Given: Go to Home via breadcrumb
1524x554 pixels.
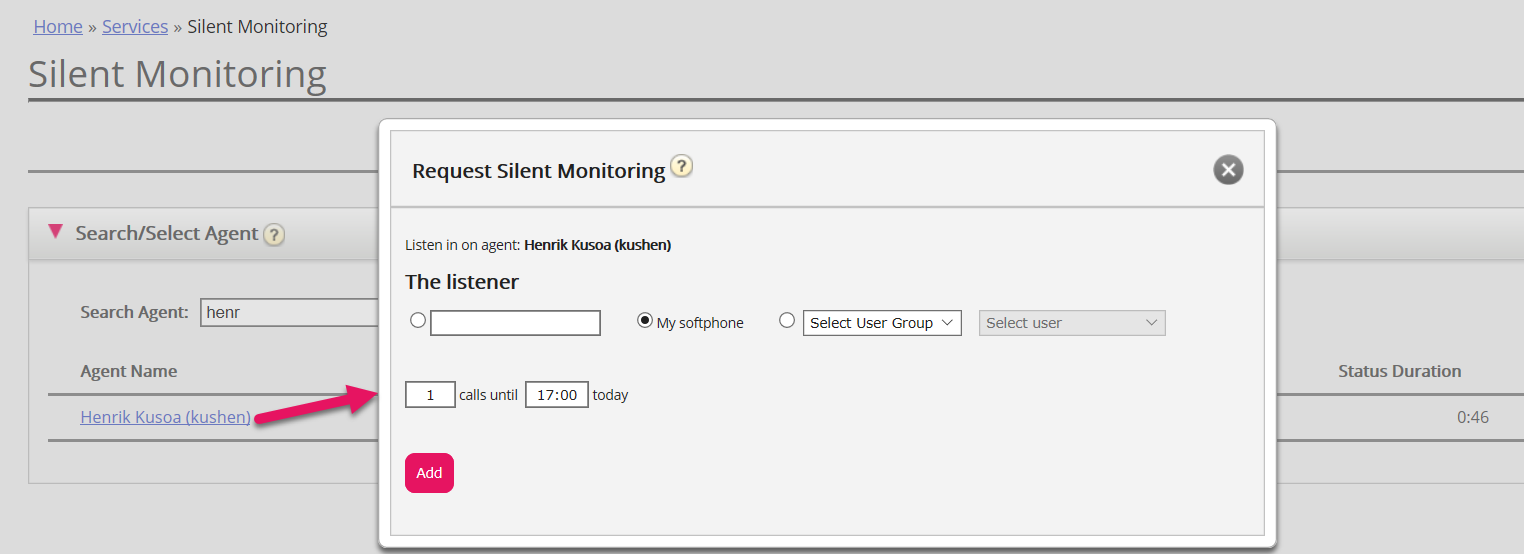Looking at the screenshot, I should pyautogui.click(x=58, y=27).
